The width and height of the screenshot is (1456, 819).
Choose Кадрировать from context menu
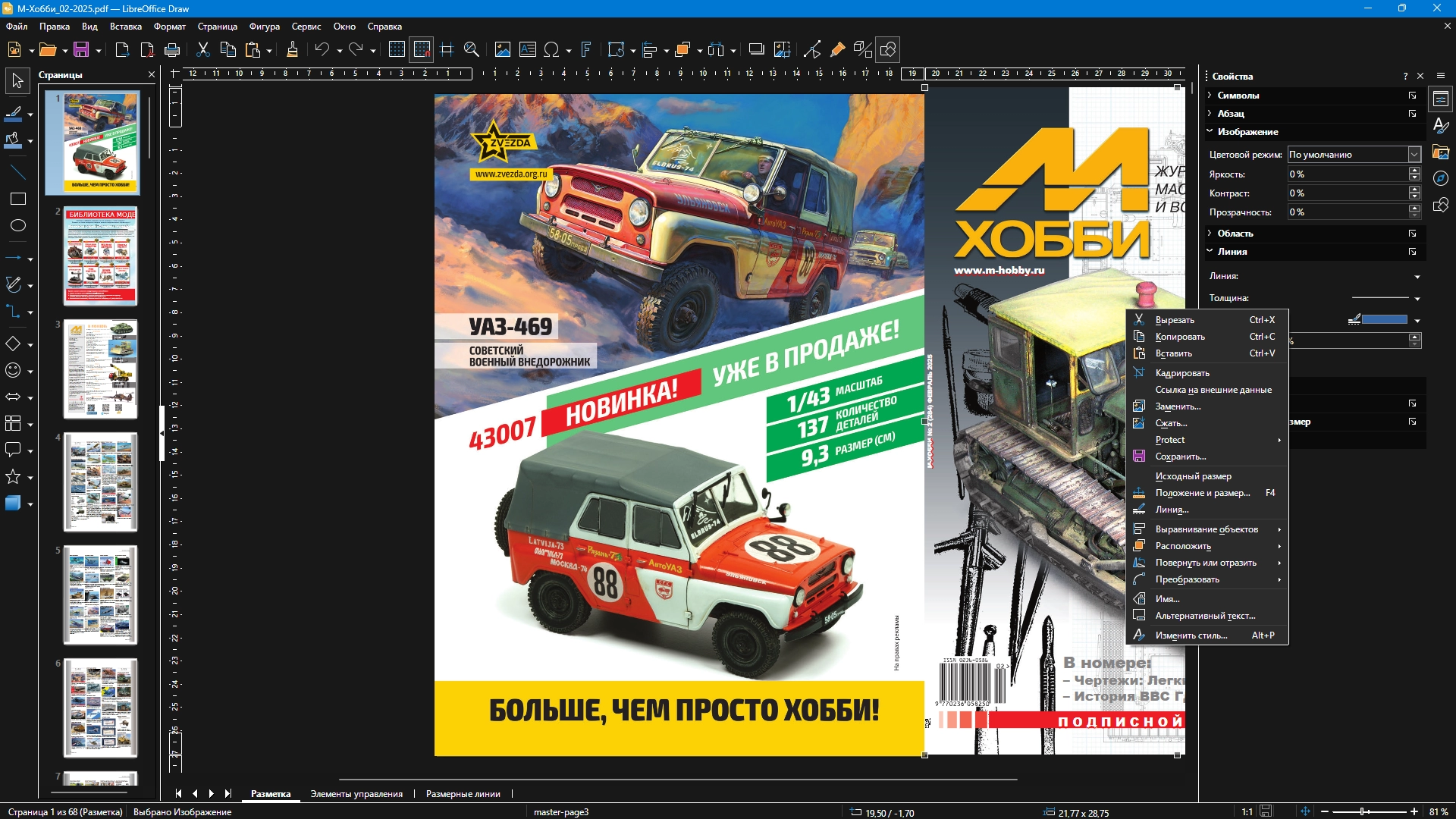[x=1181, y=373]
